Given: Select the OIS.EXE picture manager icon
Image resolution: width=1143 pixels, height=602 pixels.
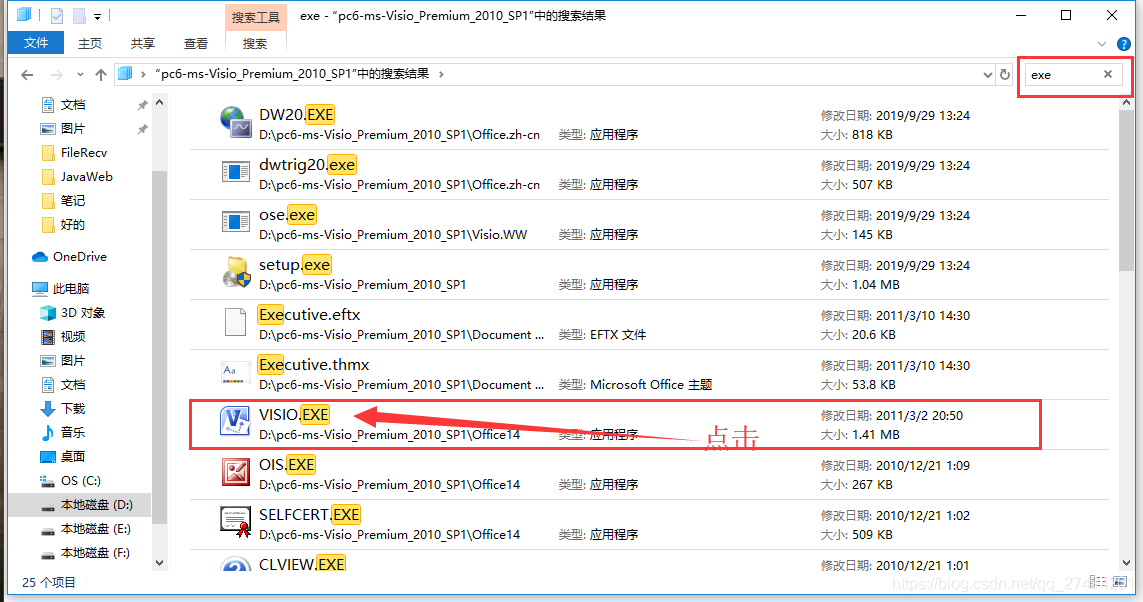Looking at the screenshot, I should tap(235, 472).
